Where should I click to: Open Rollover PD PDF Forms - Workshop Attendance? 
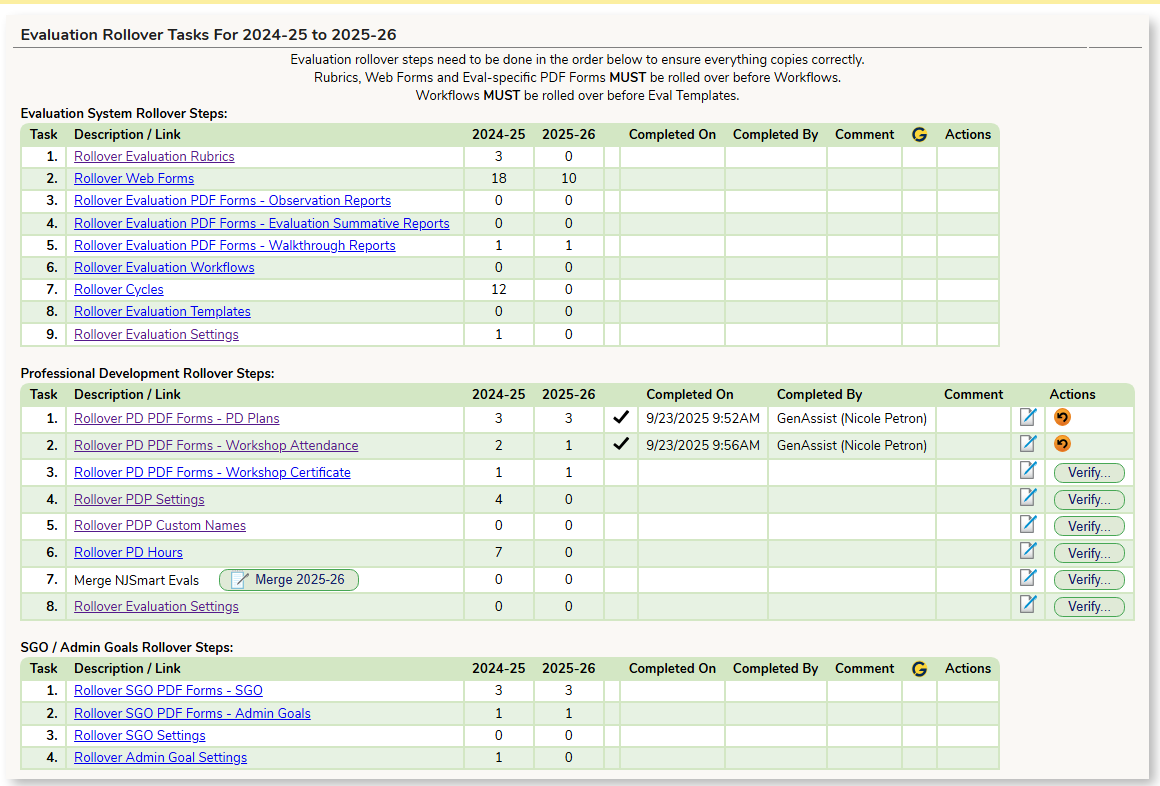pyautogui.click(x=216, y=446)
